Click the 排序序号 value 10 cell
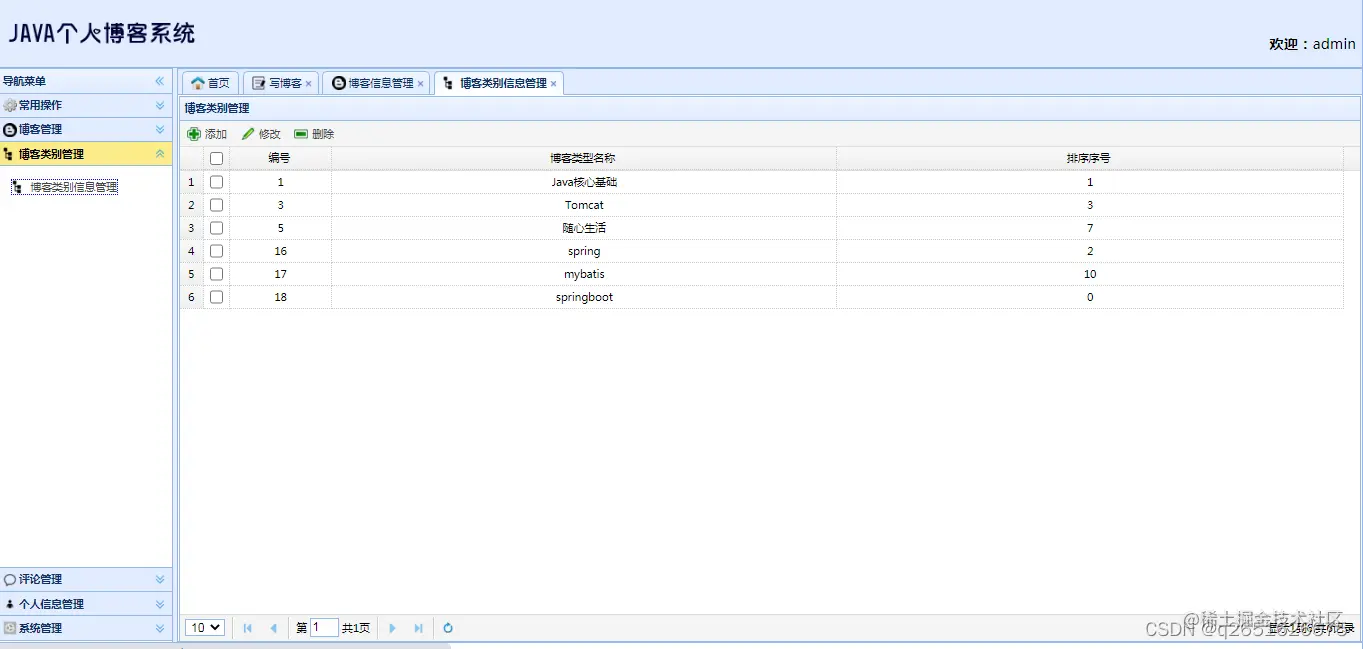Screen dimensions: 1363x649 [1090, 274]
